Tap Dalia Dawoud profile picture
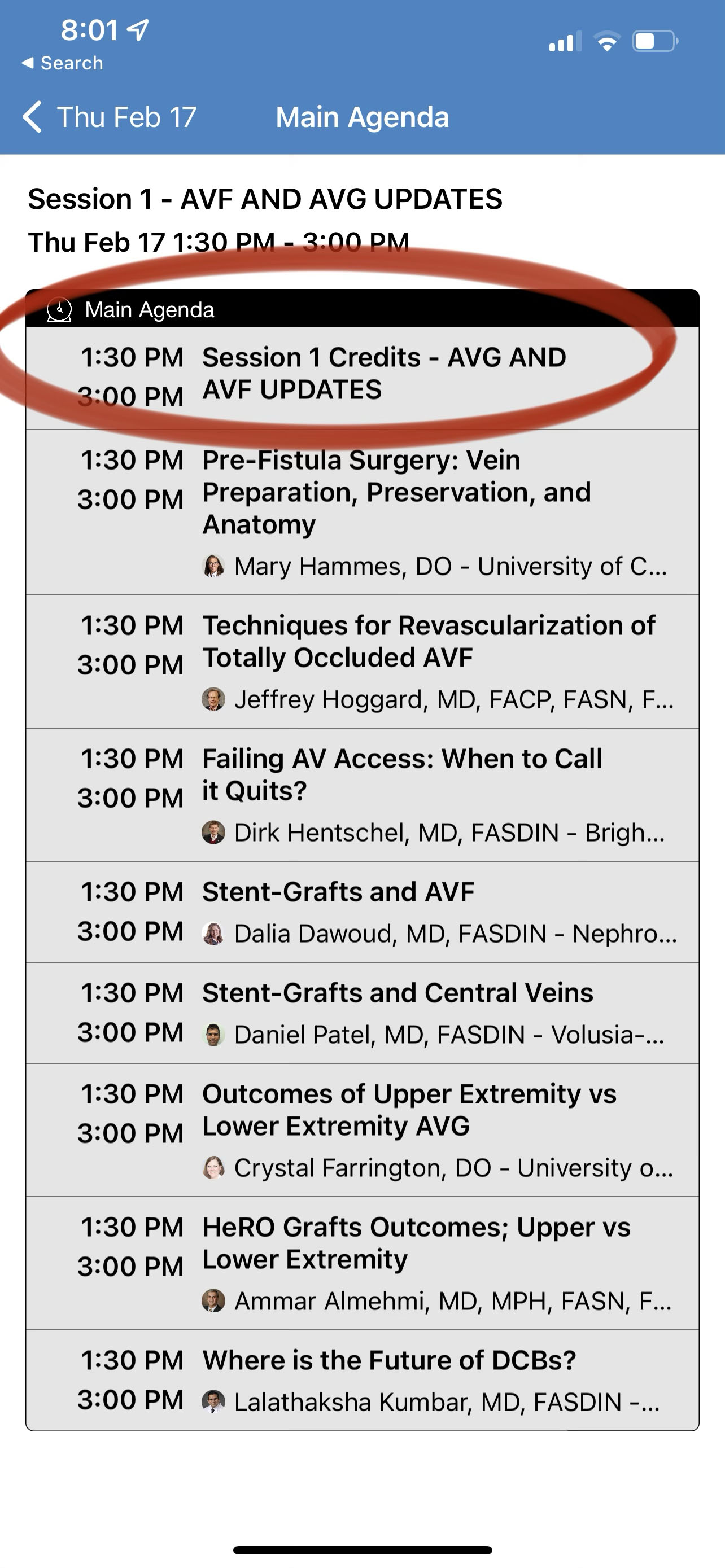 click(x=213, y=933)
